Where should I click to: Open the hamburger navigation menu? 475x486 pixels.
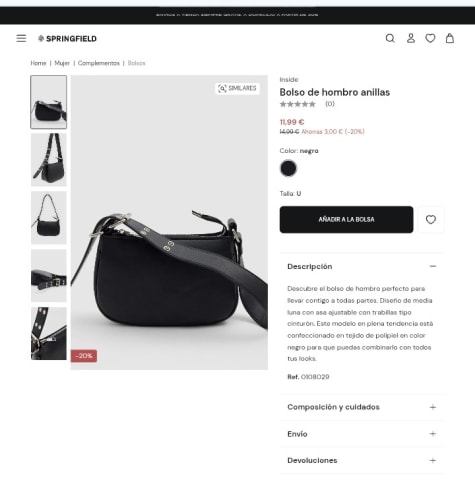[x=21, y=38]
